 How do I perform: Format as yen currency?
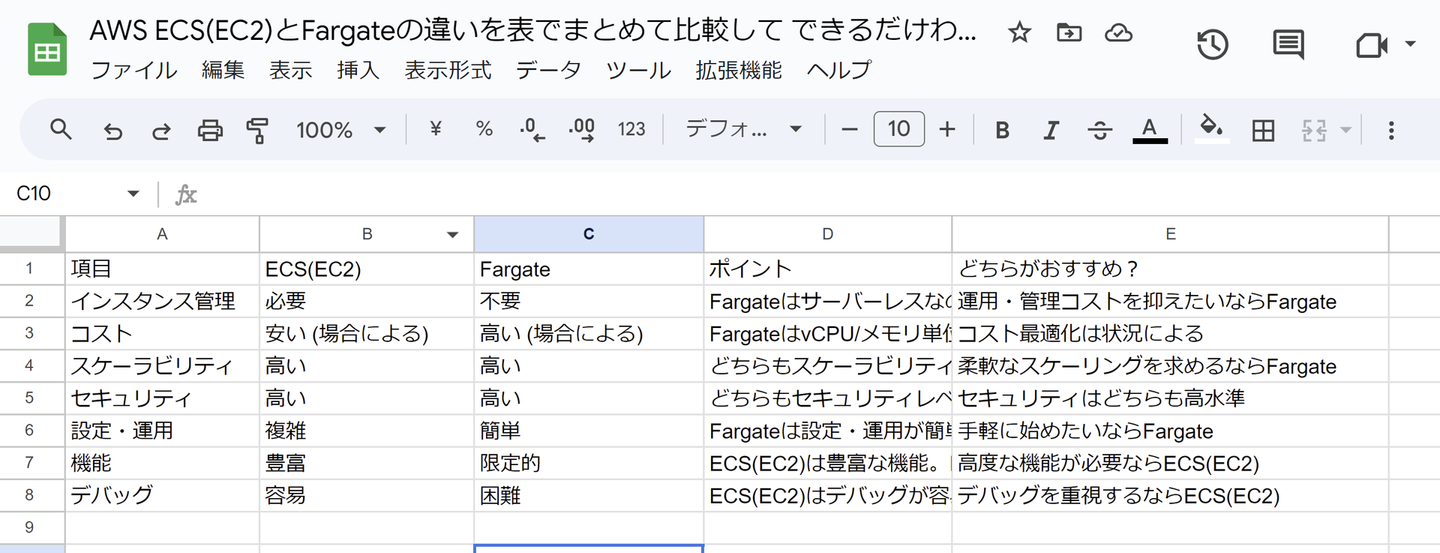(435, 129)
